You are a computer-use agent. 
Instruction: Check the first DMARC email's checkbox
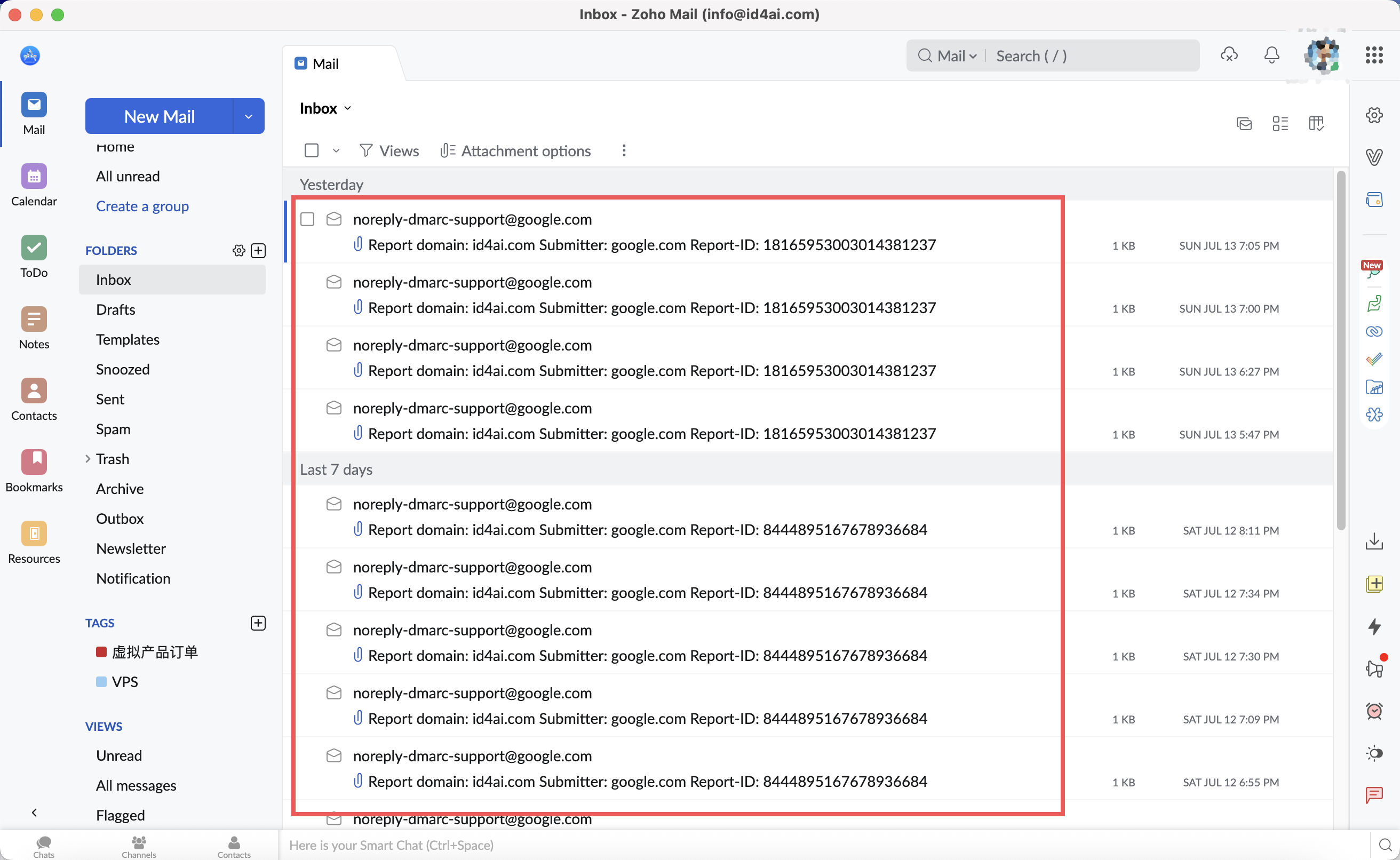point(308,220)
